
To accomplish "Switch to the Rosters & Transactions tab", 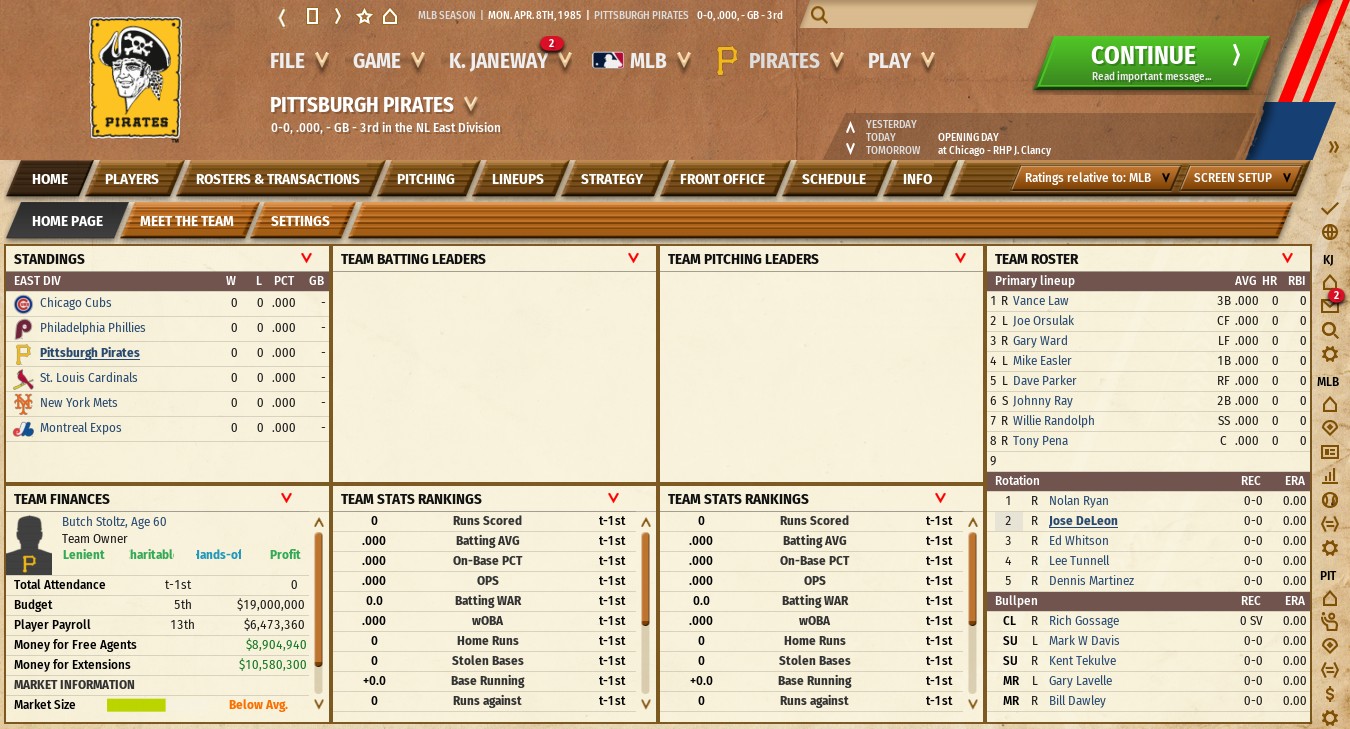I will click(277, 179).
